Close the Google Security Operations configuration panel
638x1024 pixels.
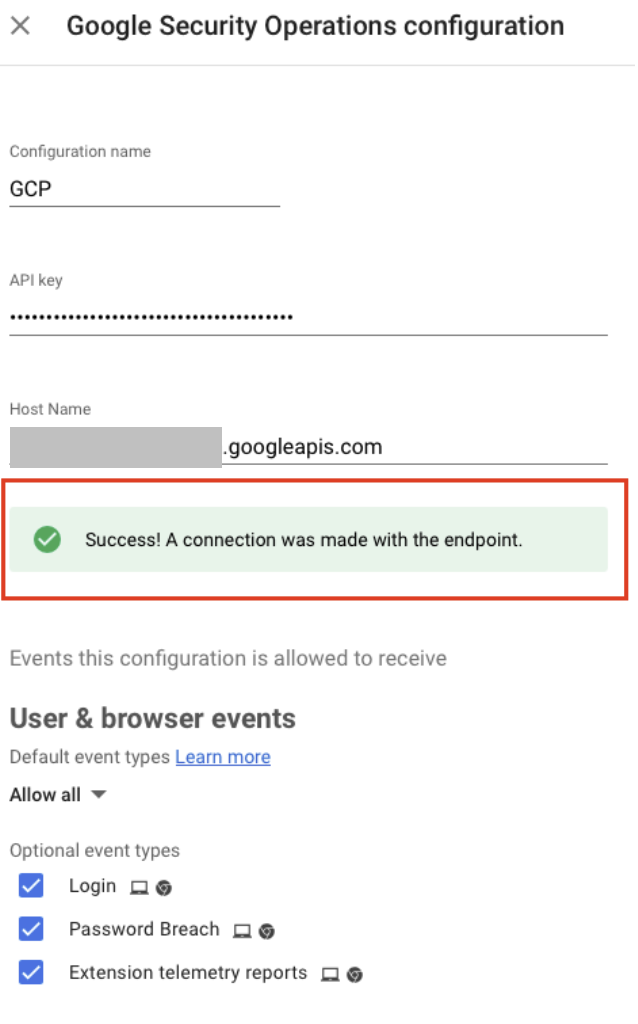point(22,26)
